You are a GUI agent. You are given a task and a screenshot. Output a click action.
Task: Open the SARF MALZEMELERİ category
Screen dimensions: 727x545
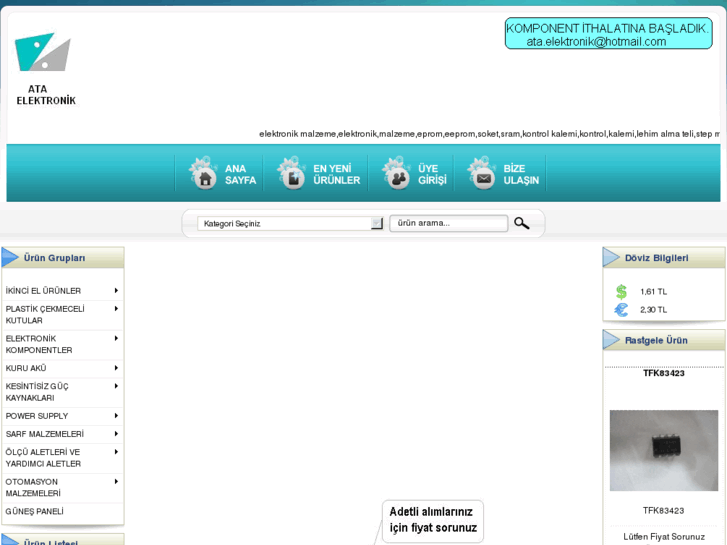pos(45,434)
